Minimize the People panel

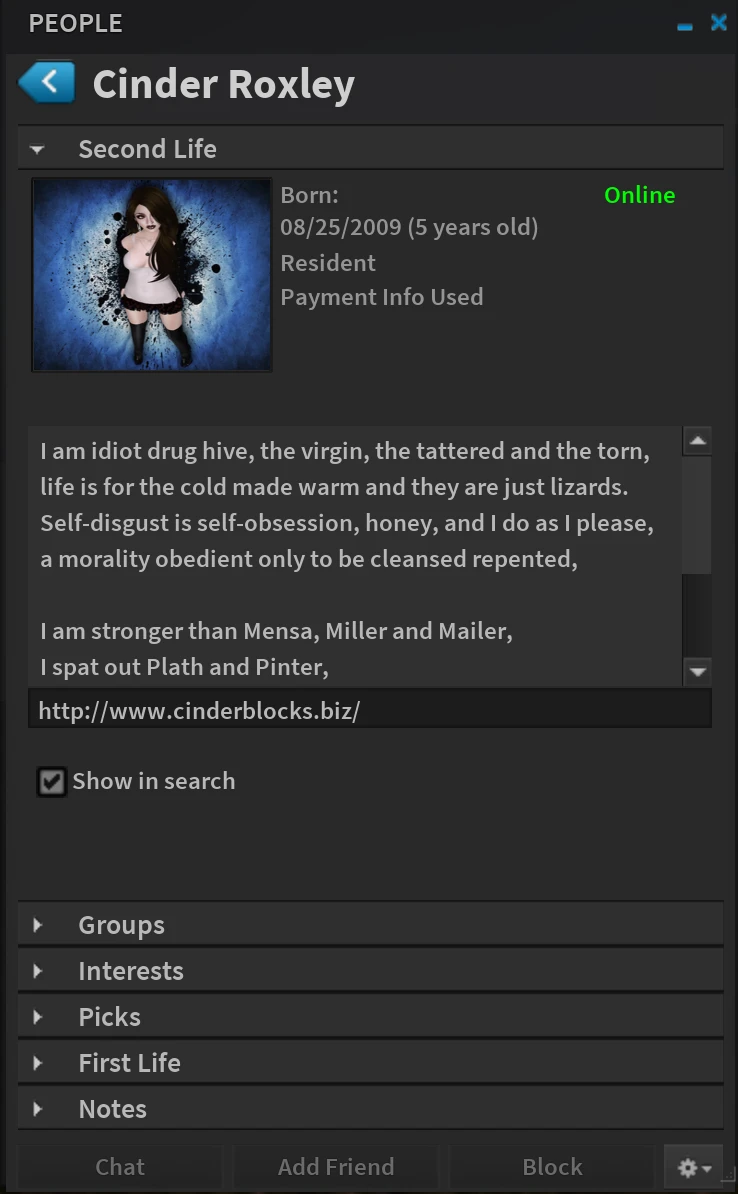685,25
